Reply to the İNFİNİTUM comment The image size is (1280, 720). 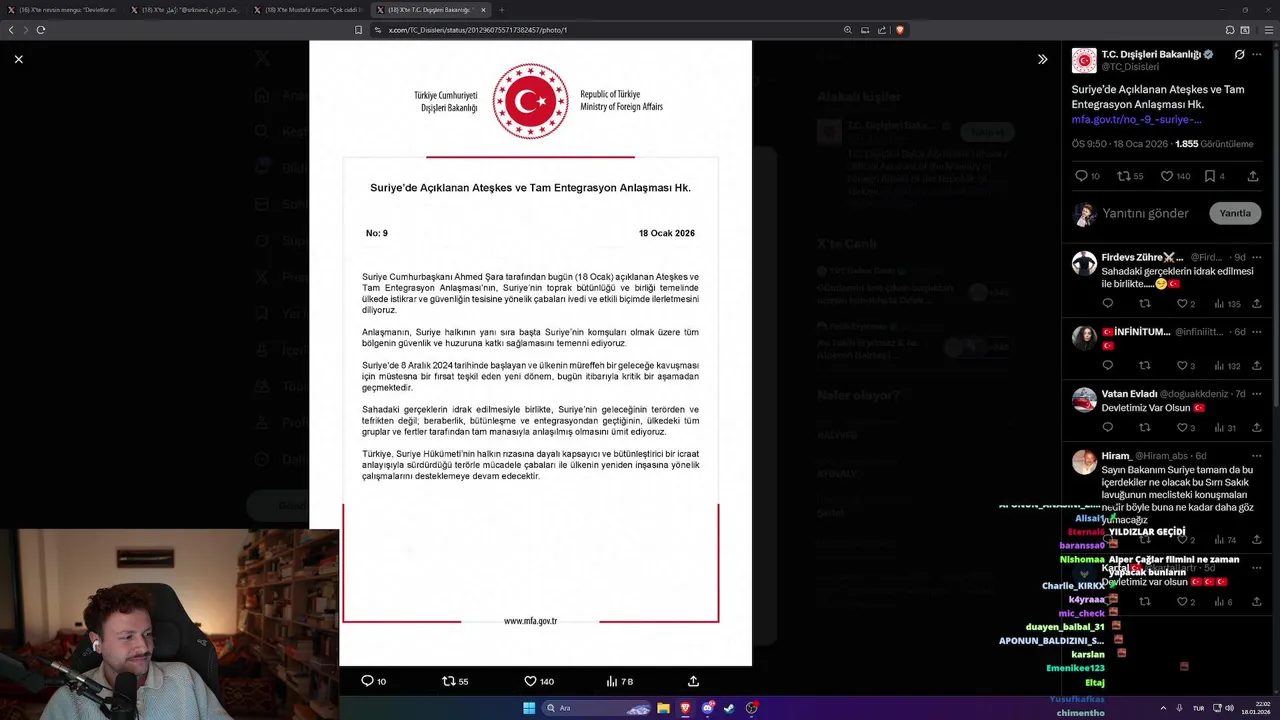click(1107, 365)
